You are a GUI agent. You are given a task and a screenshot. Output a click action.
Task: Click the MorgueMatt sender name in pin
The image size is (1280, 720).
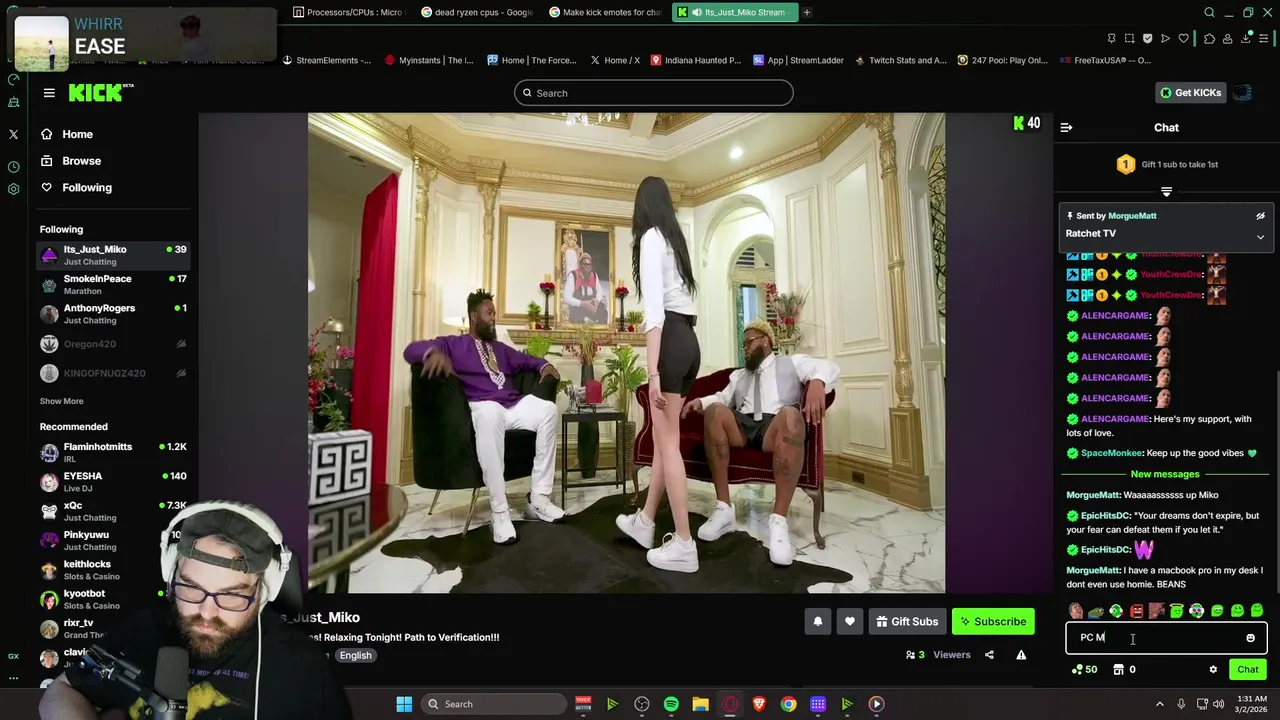pyautogui.click(x=1132, y=216)
